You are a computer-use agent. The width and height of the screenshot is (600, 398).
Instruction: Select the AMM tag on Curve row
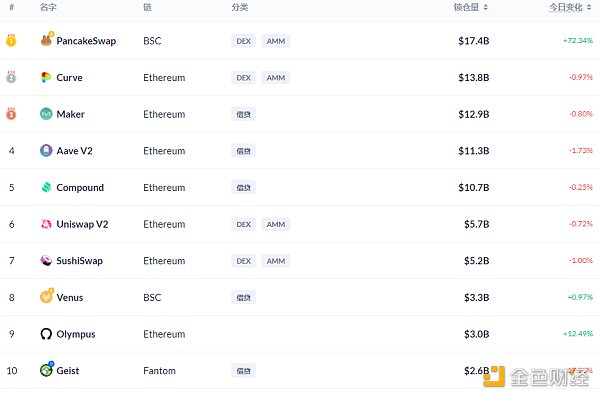[x=276, y=78]
